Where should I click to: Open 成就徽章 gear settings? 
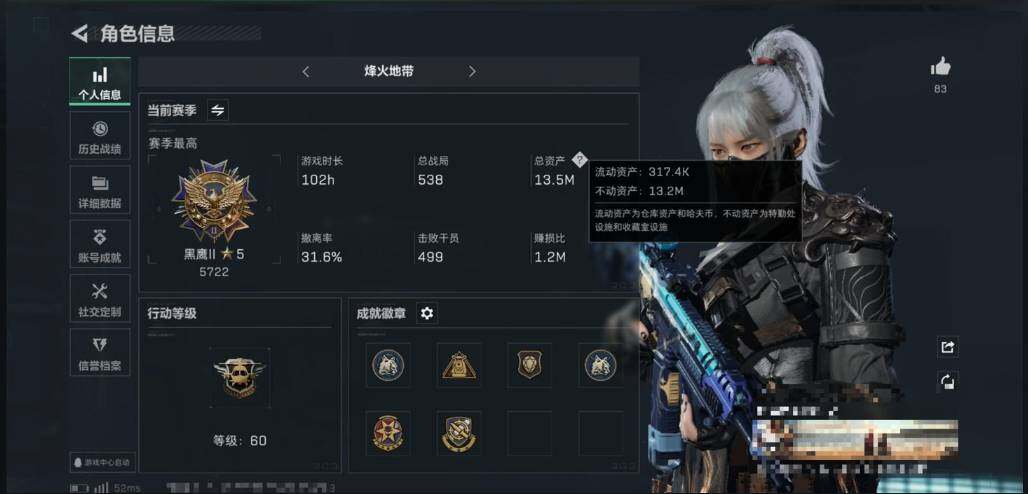(x=427, y=313)
